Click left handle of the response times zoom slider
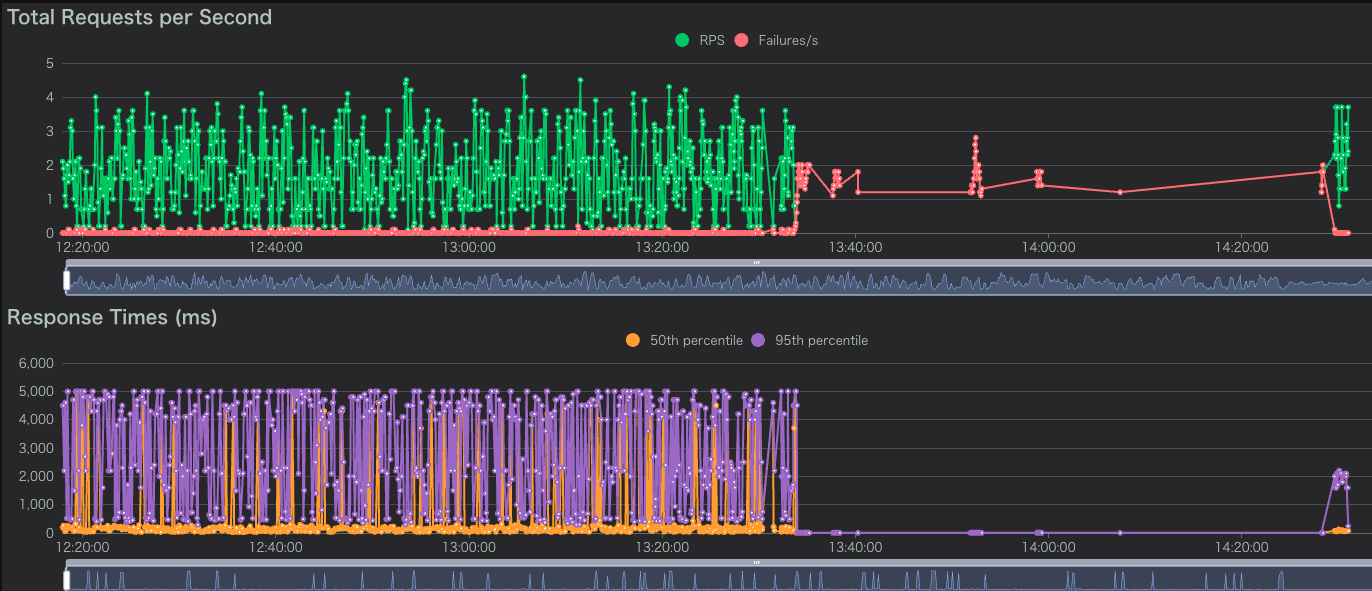This screenshot has width=1372, height=591. click(67, 579)
